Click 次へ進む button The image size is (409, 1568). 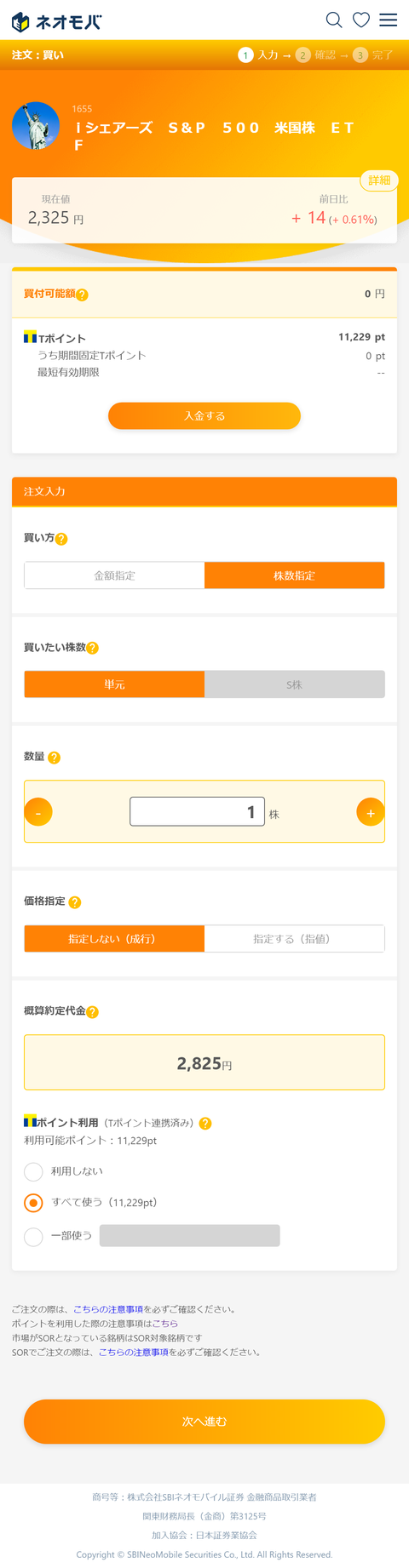(204, 1422)
